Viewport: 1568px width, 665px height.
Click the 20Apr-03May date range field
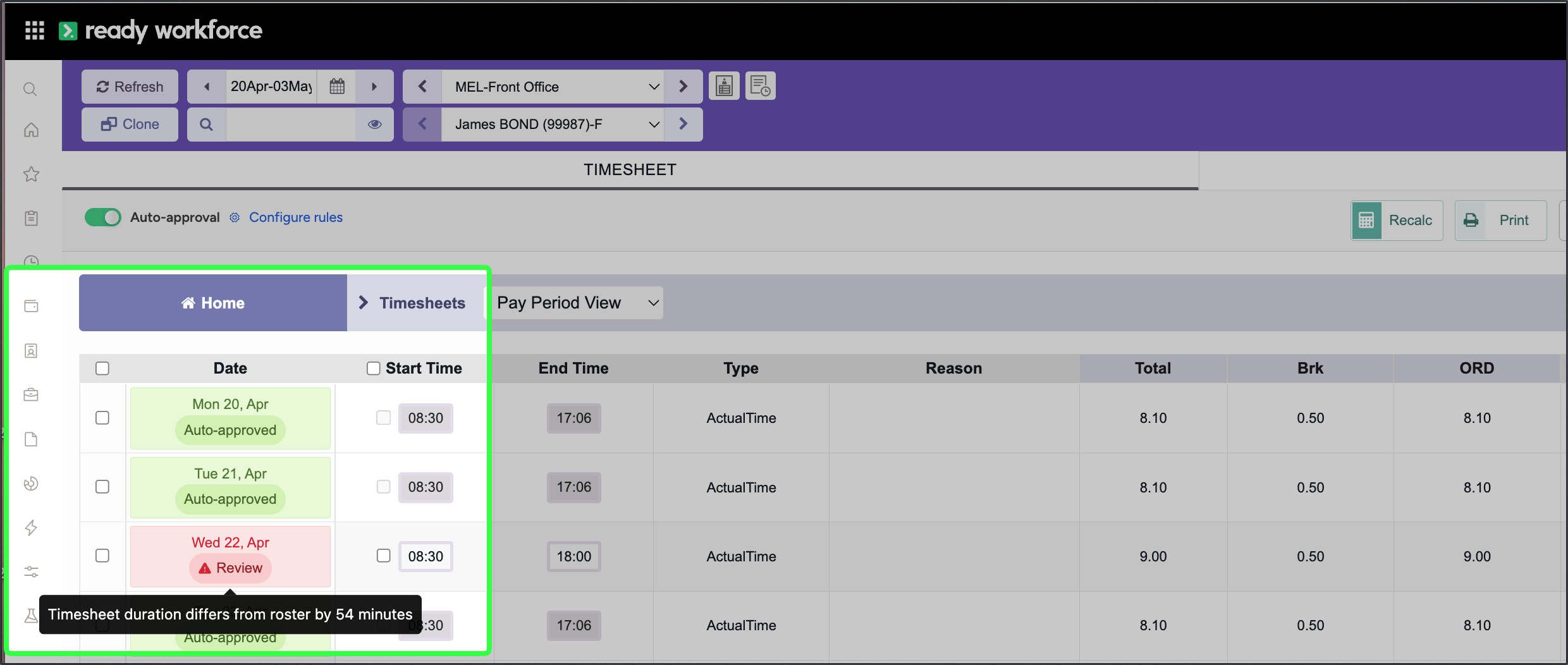point(272,87)
